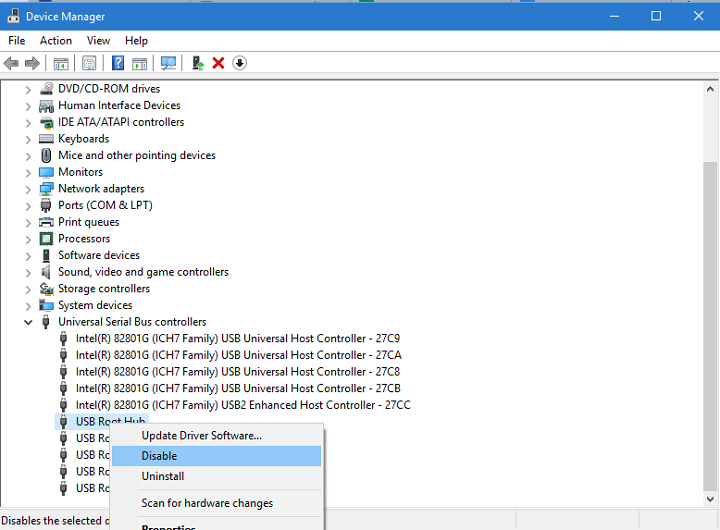Maximize the Device Manager window
The image size is (720, 530).
coord(656,16)
